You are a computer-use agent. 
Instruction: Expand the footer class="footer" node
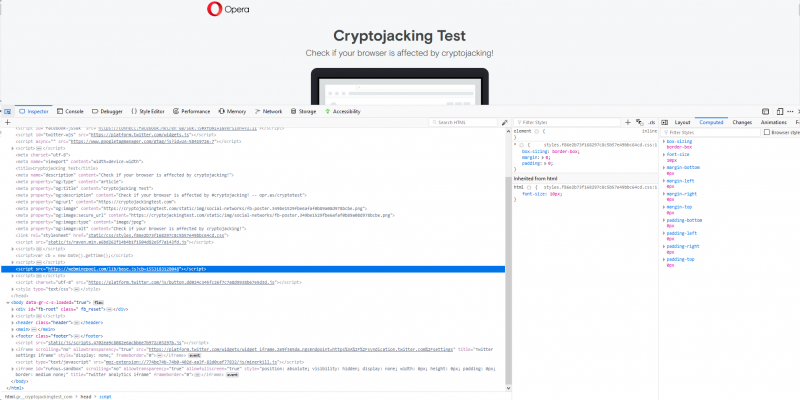(x=13, y=336)
